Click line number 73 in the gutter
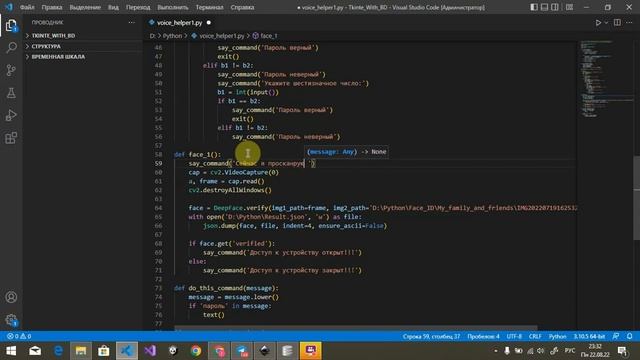 (x=158, y=288)
